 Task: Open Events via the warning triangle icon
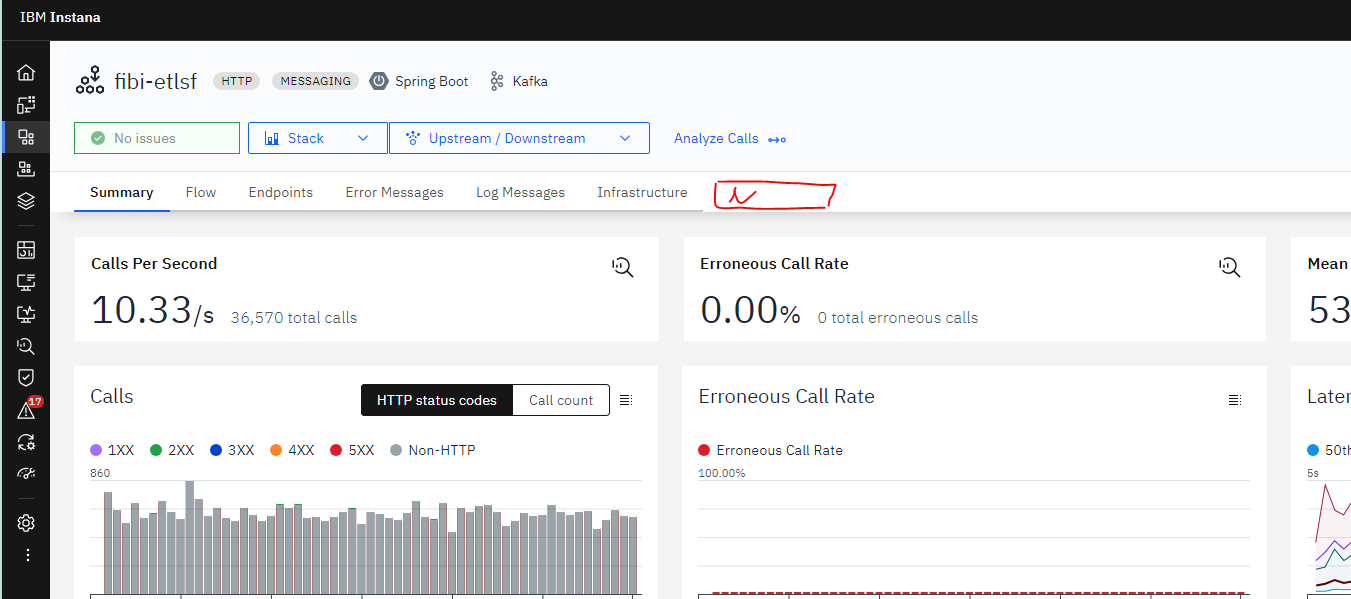(x=26, y=411)
